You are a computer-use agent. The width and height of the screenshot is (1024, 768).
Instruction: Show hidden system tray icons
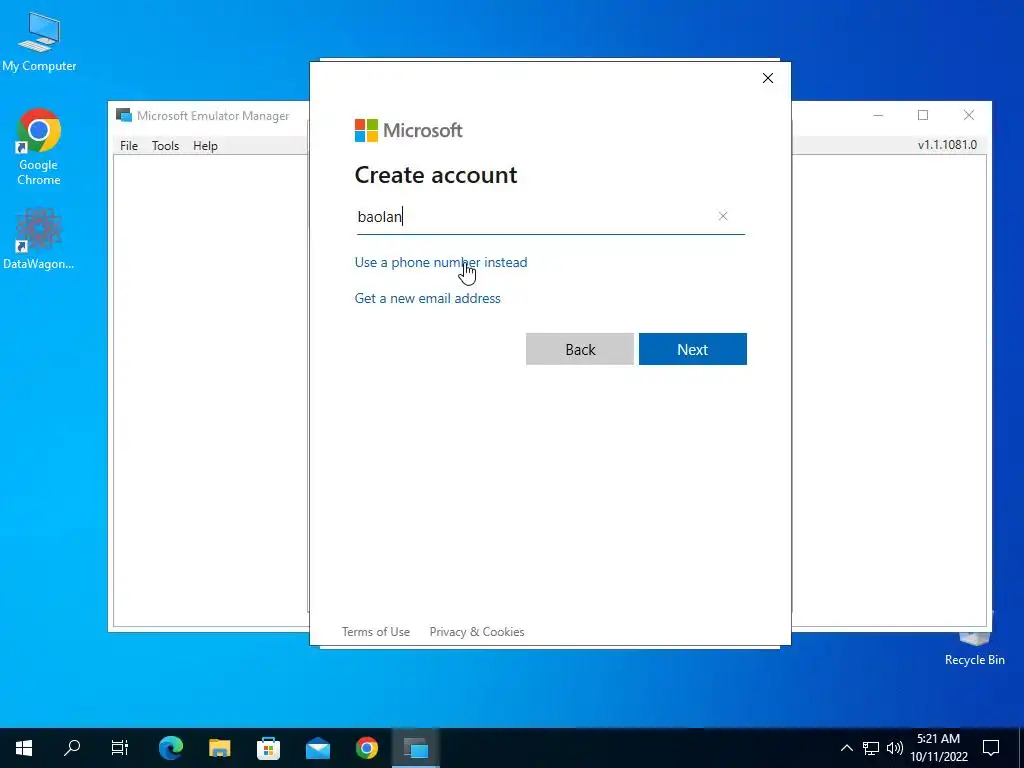846,748
